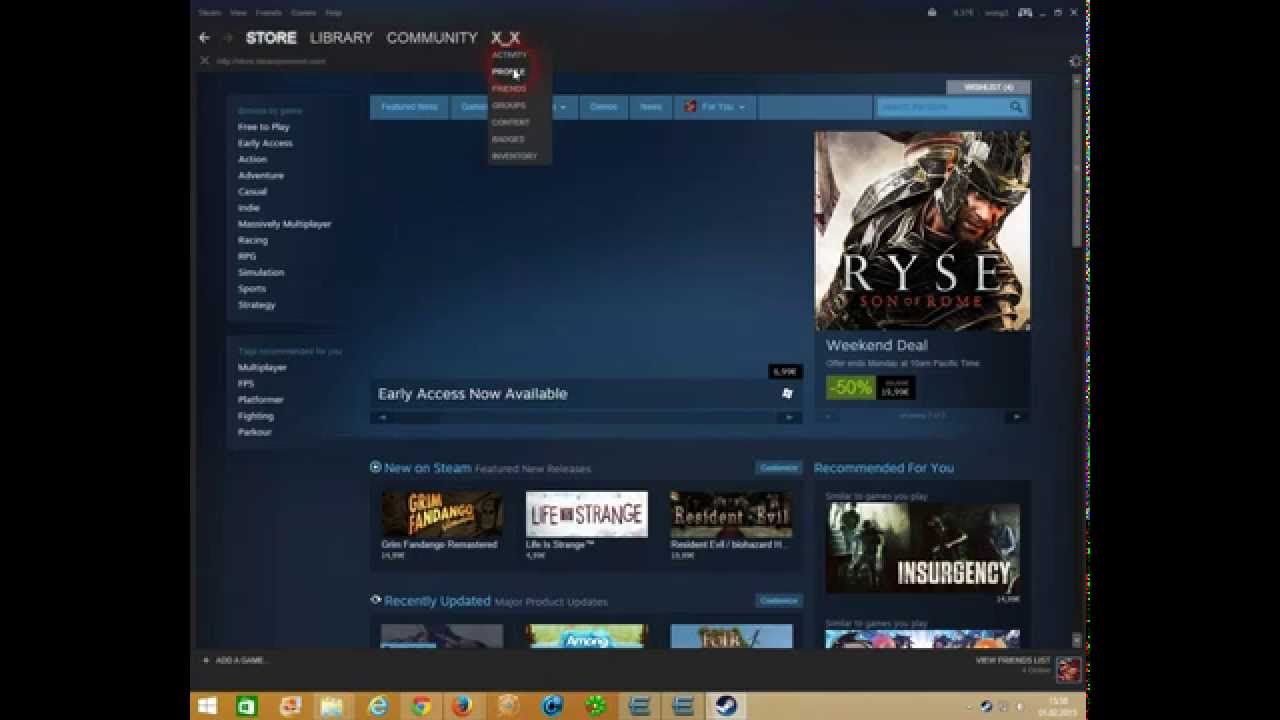Open the News store tab
1280x720 pixels.
(651, 107)
